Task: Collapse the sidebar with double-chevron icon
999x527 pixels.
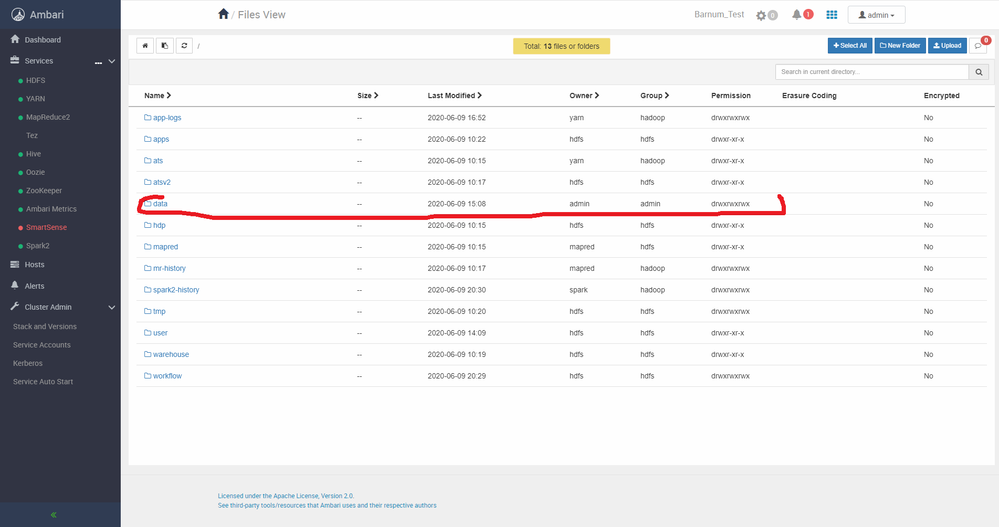Action: pos(54,514)
